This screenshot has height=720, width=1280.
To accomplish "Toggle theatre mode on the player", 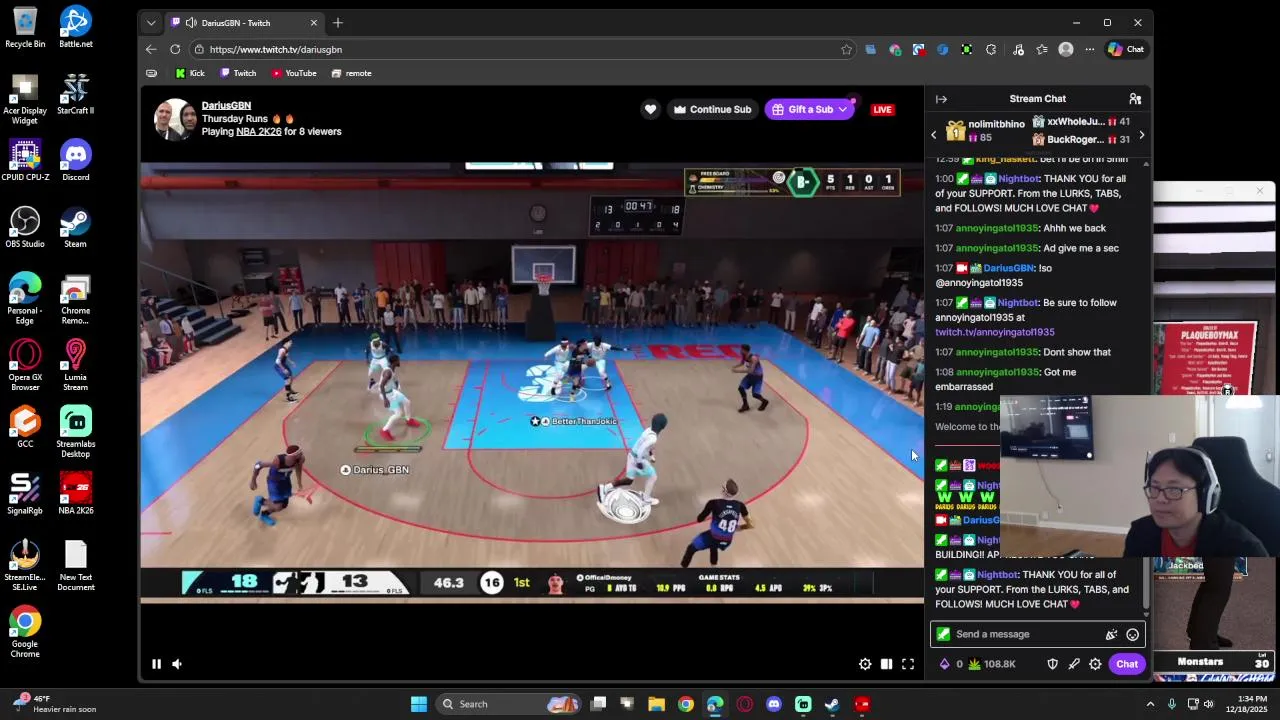I will [x=886, y=664].
